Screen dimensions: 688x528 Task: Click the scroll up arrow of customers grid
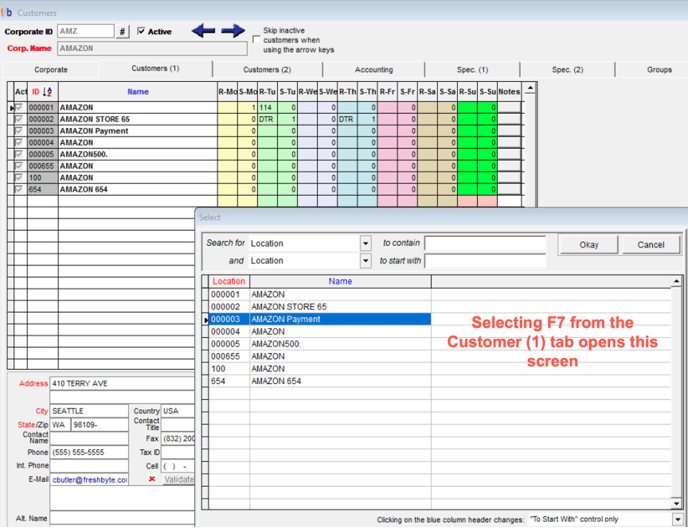(530, 89)
